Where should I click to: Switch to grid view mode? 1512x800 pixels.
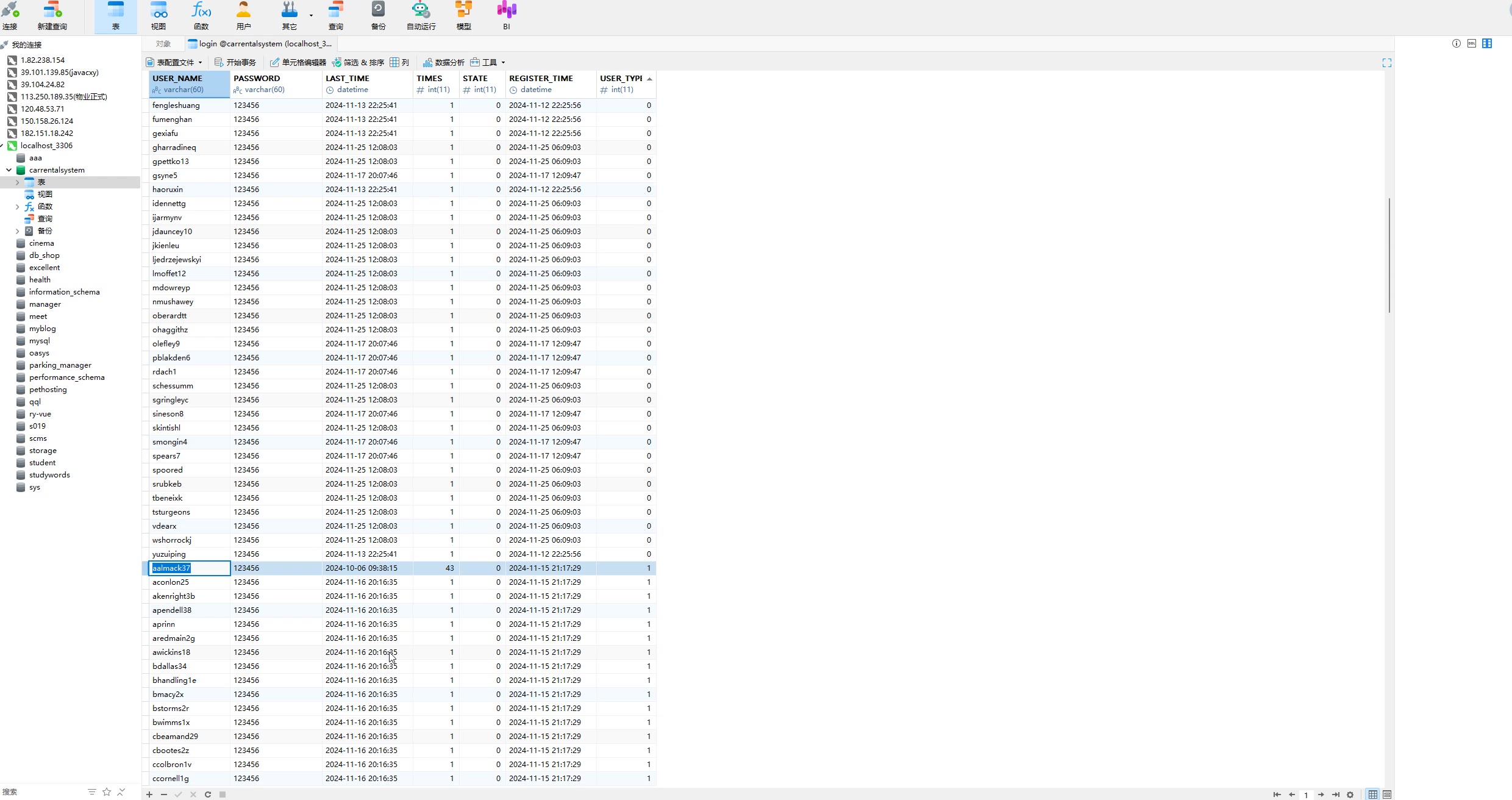(x=1372, y=795)
